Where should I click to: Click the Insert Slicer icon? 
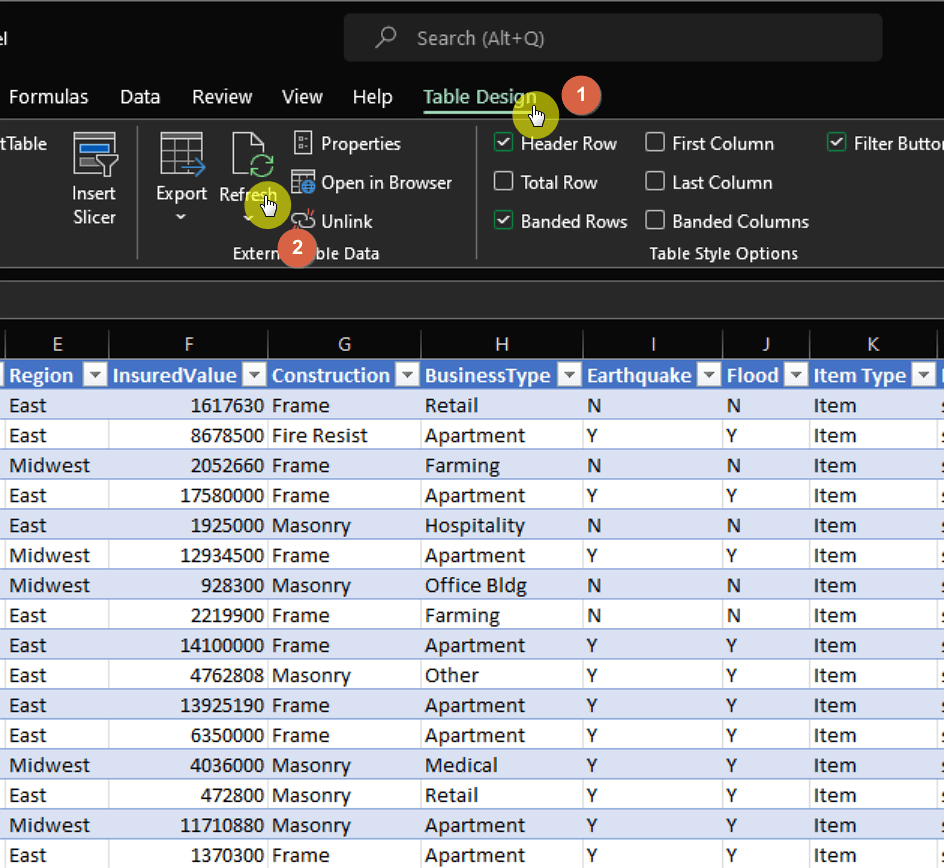[x=95, y=154]
